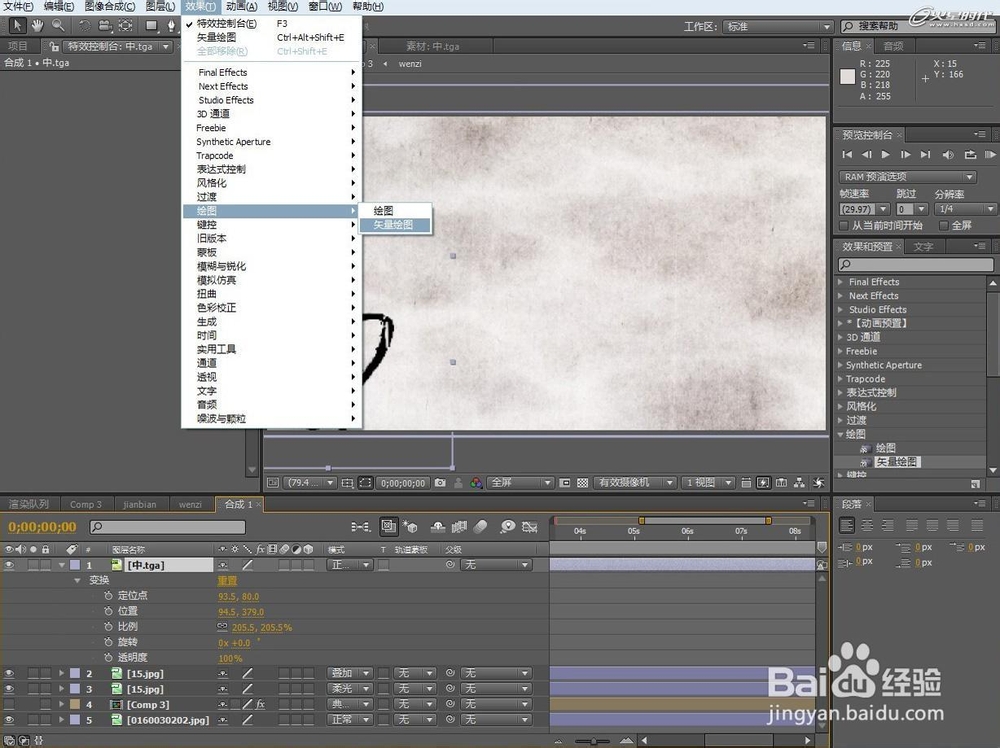
Task: Open 动画(A) menu
Action: pyautogui.click(x=242, y=6)
